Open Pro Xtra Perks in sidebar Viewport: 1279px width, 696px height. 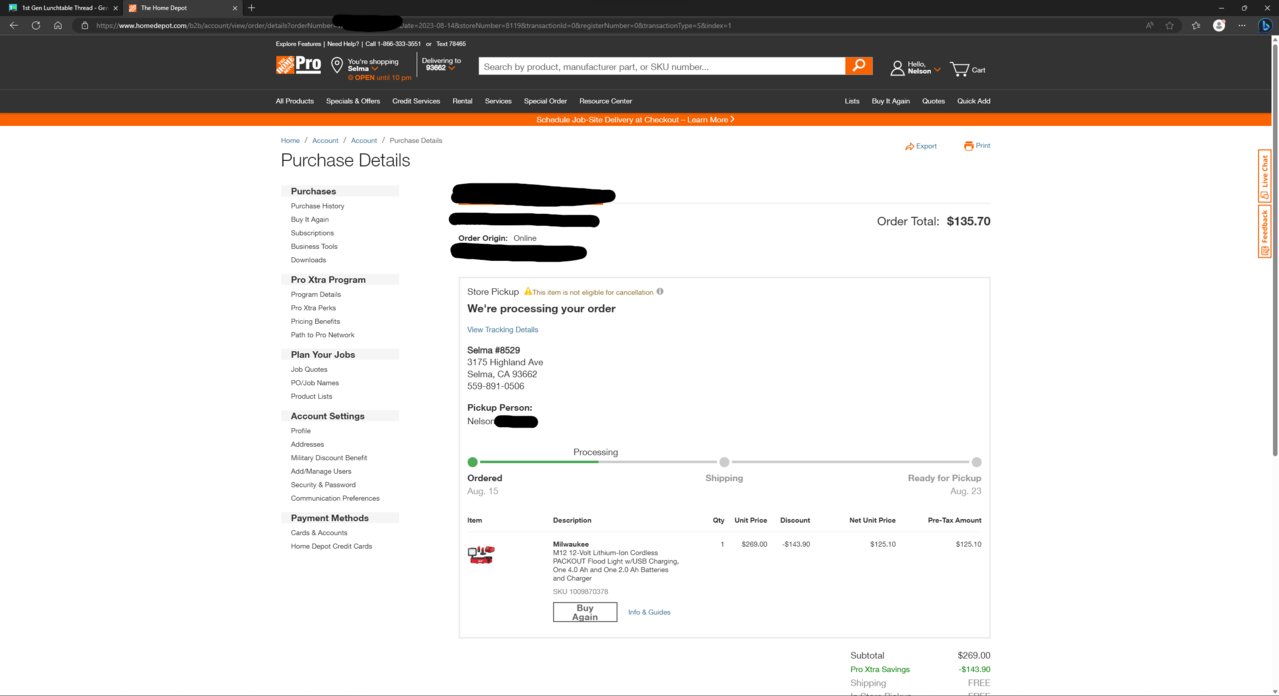pyautogui.click(x=313, y=308)
